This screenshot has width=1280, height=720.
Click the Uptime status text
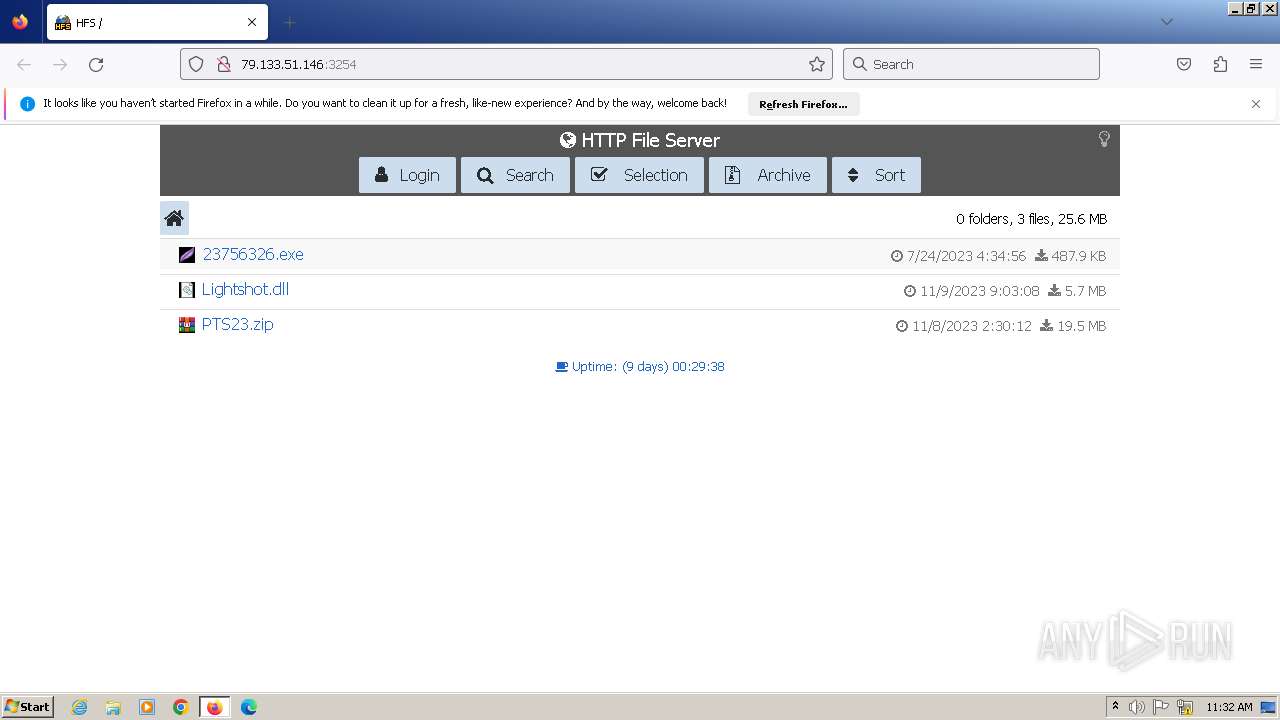(640, 367)
